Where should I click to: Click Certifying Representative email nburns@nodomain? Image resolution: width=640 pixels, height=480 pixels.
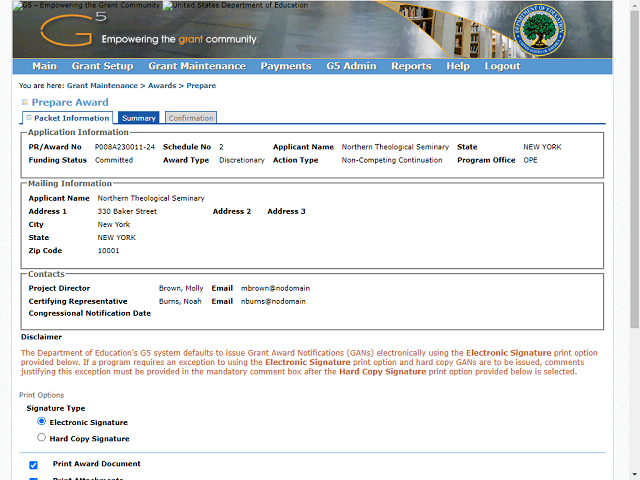pyautogui.click(x=273, y=301)
